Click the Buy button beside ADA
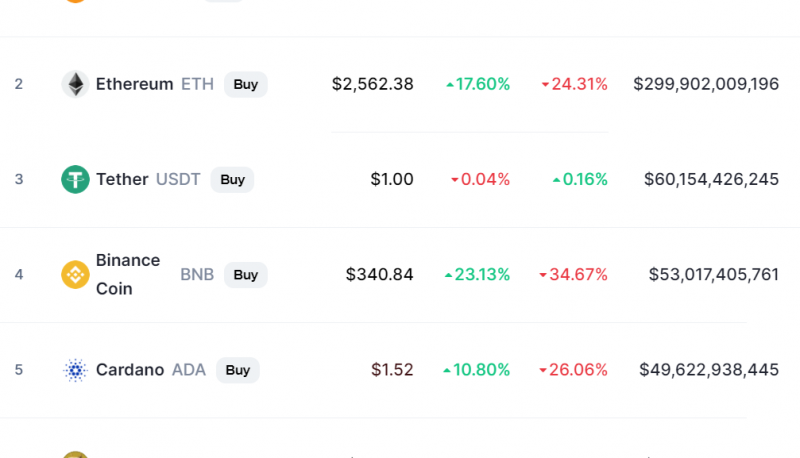Image resolution: width=800 pixels, height=458 pixels. click(x=238, y=370)
